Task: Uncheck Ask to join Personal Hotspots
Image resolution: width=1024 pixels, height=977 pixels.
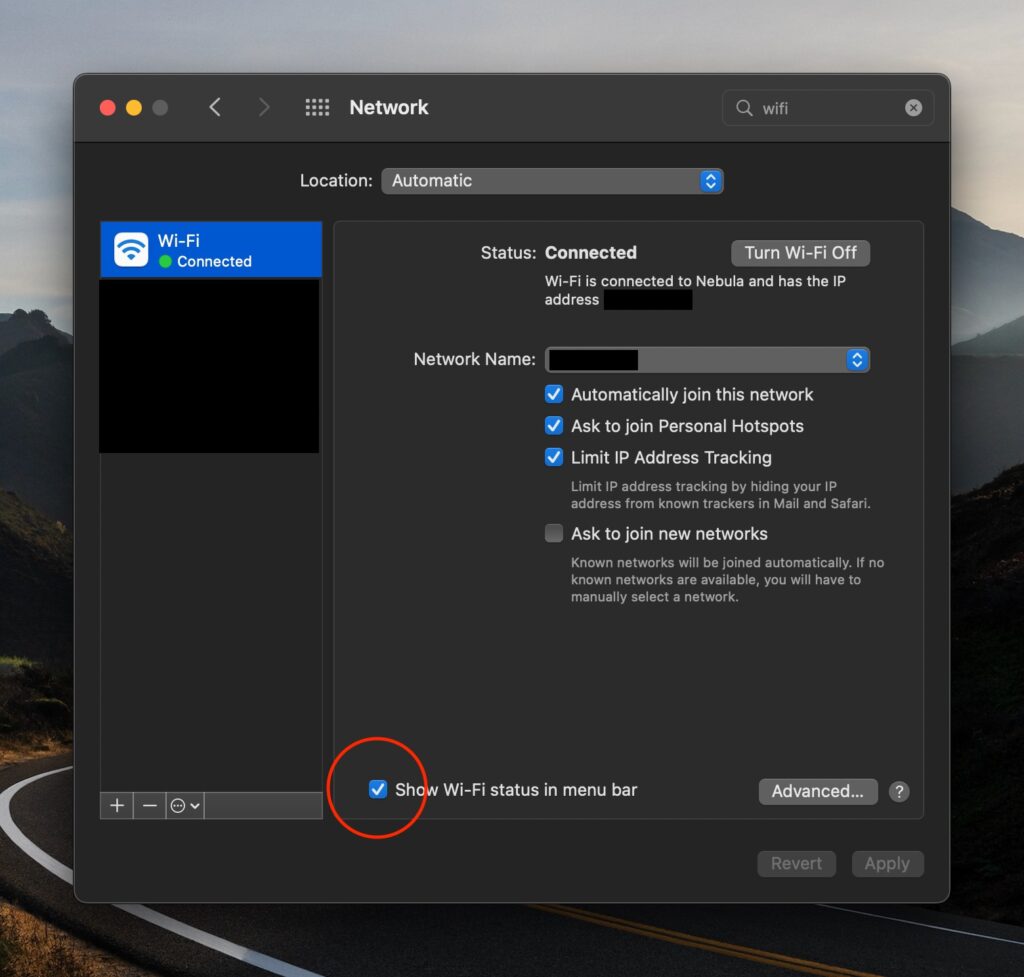Action: coord(554,426)
